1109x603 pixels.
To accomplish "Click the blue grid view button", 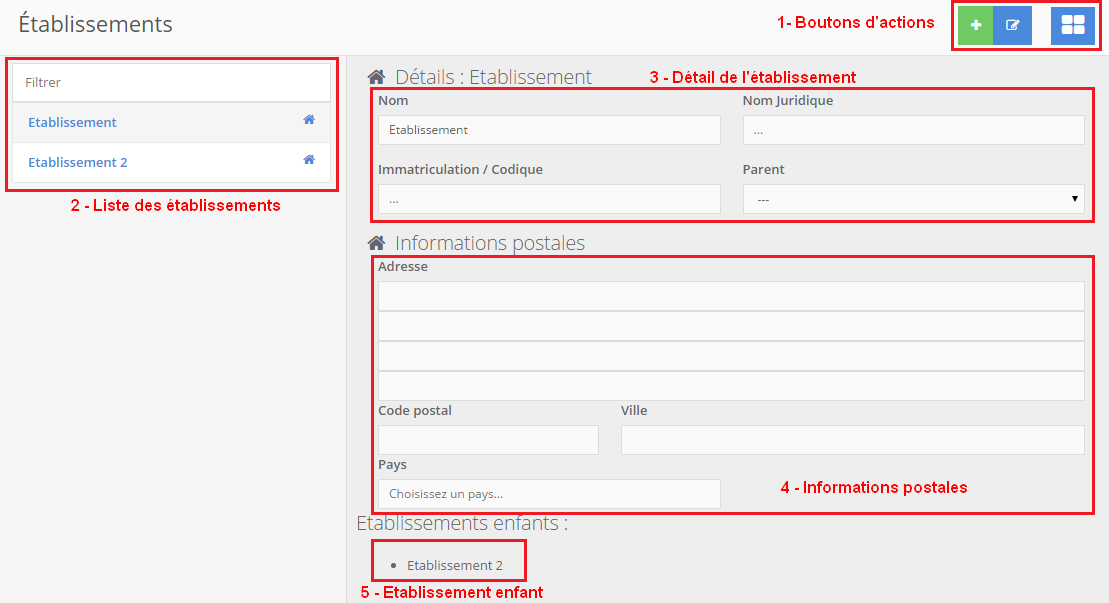I will pos(1072,25).
